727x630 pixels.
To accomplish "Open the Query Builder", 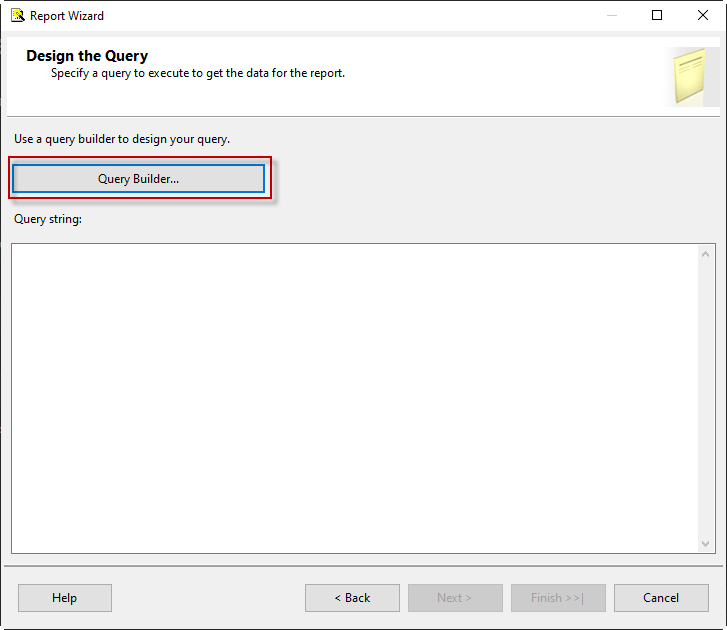I will (138, 179).
